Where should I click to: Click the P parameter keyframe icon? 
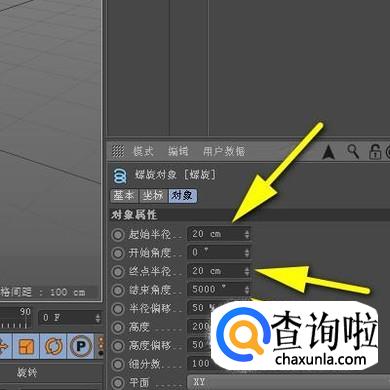pos(80,346)
